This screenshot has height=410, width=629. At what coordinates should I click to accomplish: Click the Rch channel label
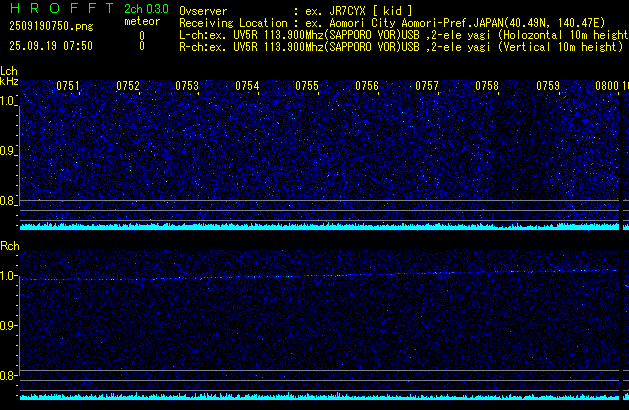pos(9,246)
